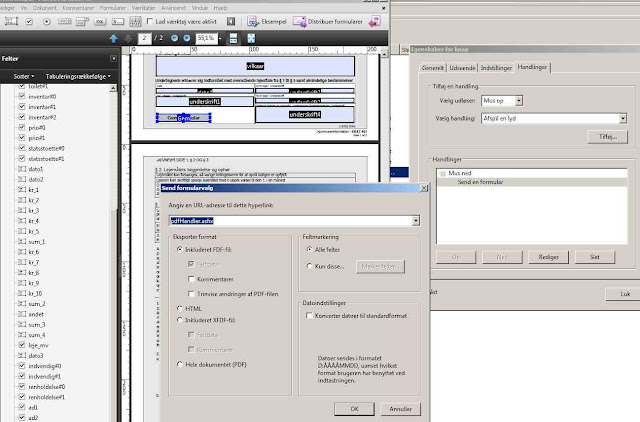The width and height of the screenshot is (640, 422).
Task: Click the field icon next to sum_1
Action: 22,241
